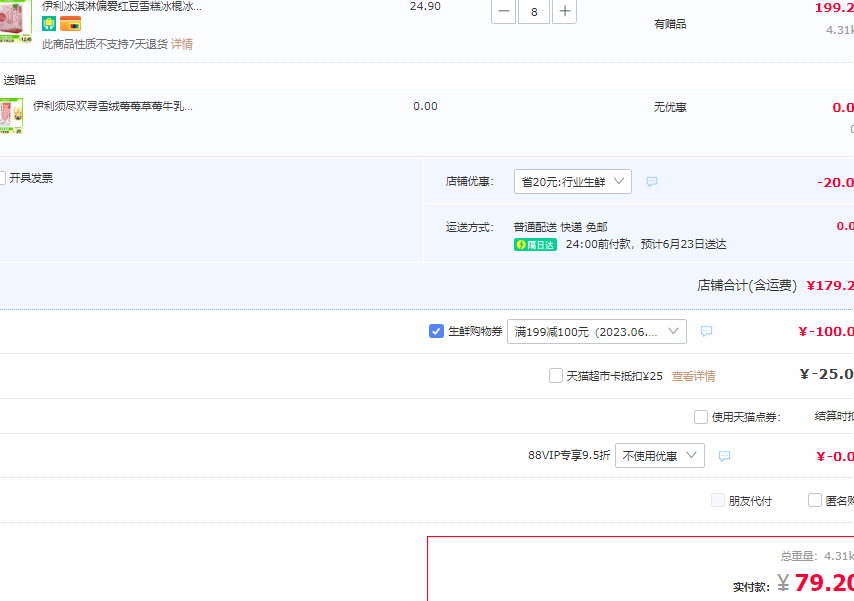This screenshot has height=601, width=854.
Task: Open the ice cream product thumbnail
Action: click(15, 21)
